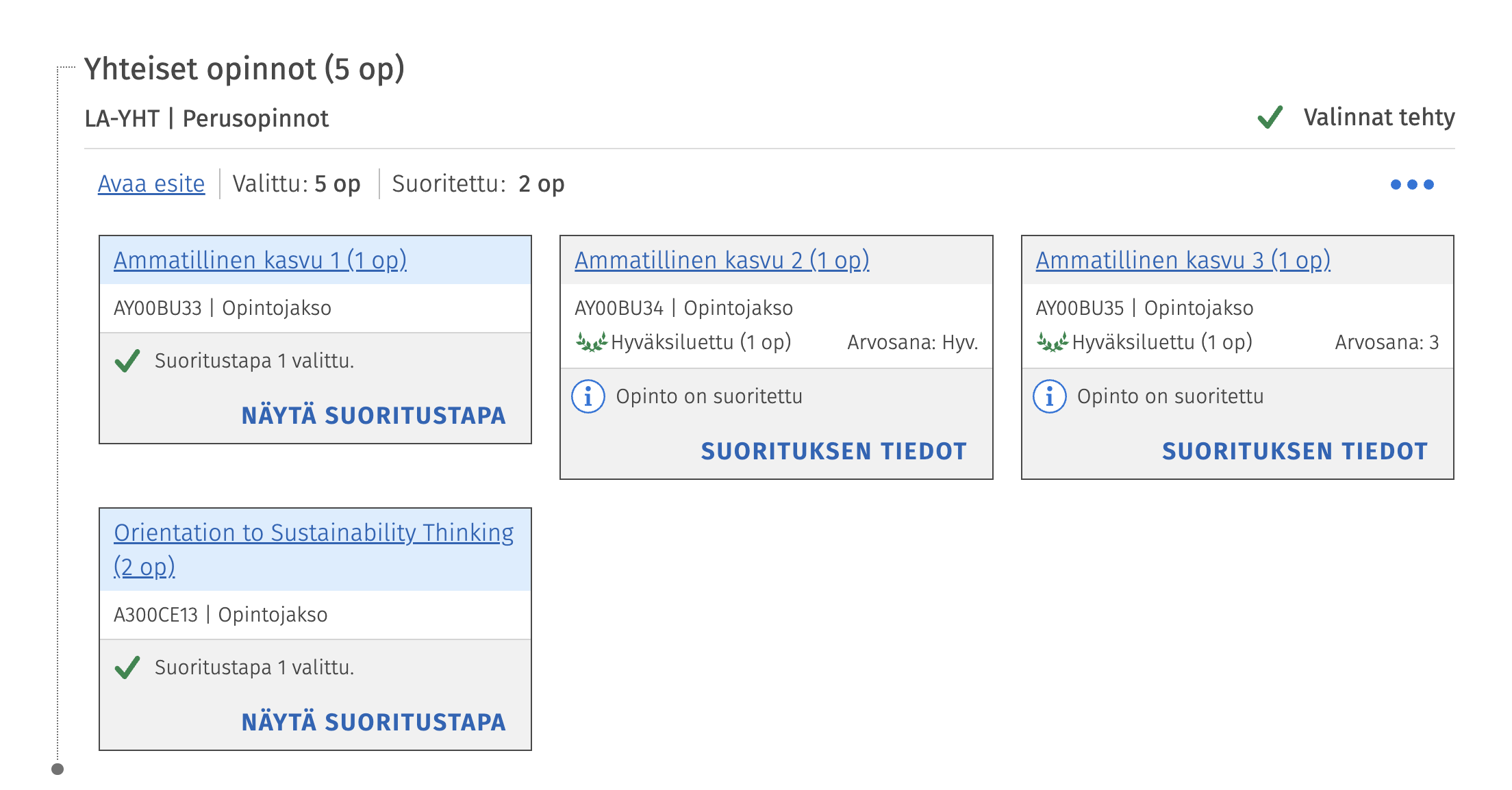
Task: Click green checkmark in Orientation to Sustainability card
Action: click(127, 667)
